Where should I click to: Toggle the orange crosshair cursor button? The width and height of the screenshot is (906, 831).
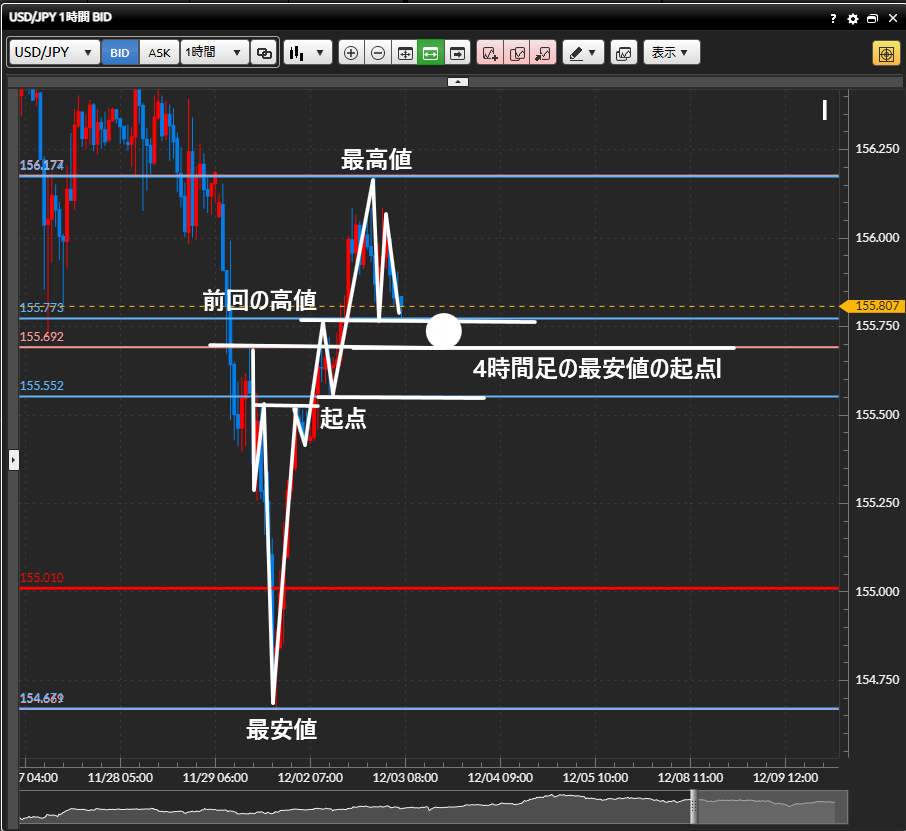886,53
